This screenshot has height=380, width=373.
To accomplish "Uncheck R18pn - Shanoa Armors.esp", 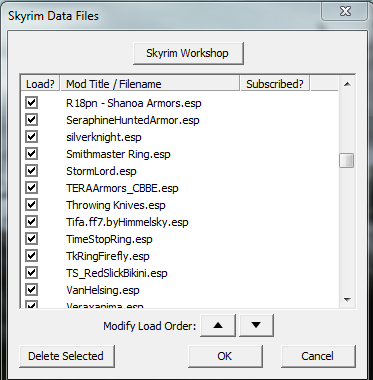I will (x=31, y=103).
